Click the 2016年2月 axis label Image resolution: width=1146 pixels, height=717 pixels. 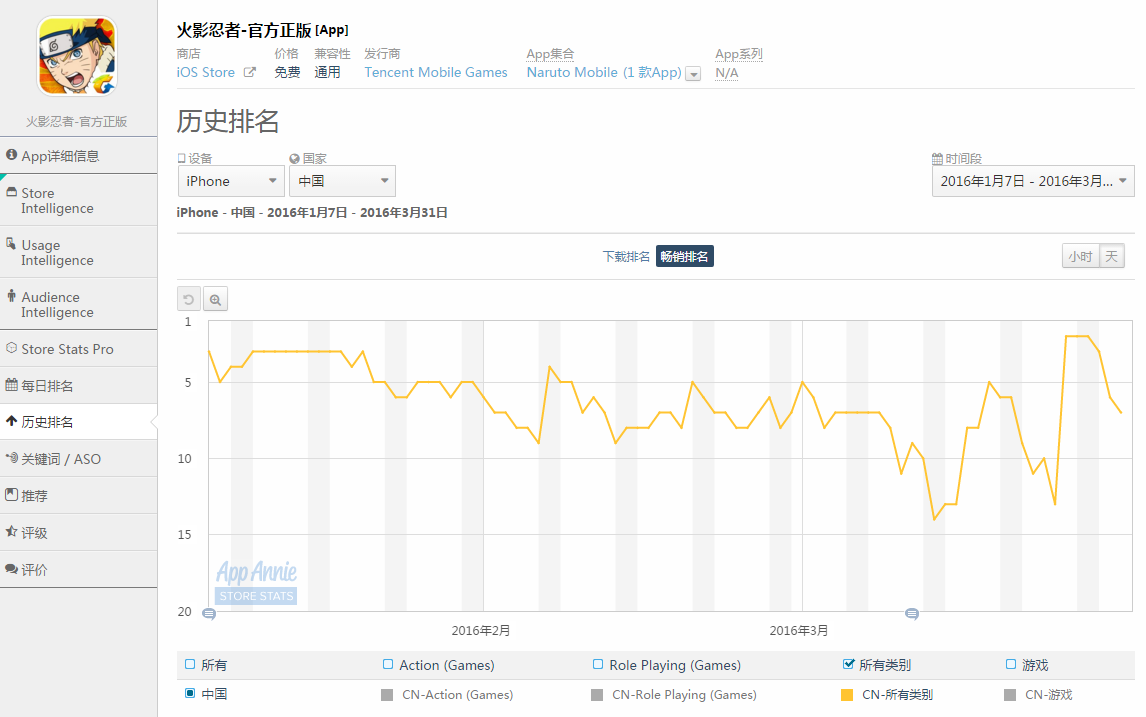tap(481, 630)
